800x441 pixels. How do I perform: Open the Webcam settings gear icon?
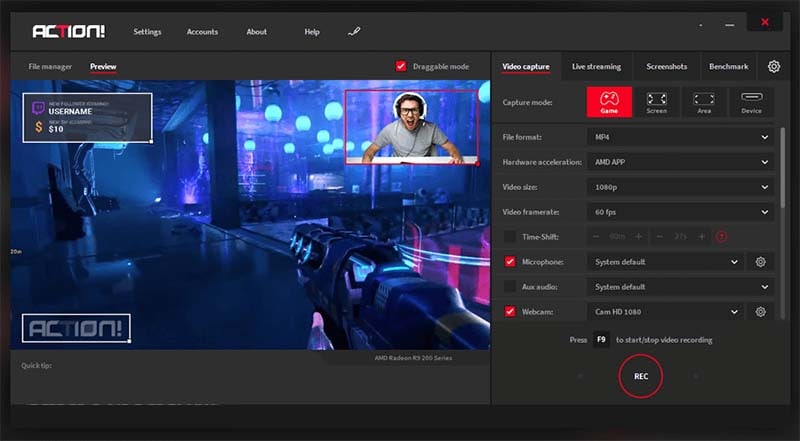pos(760,311)
